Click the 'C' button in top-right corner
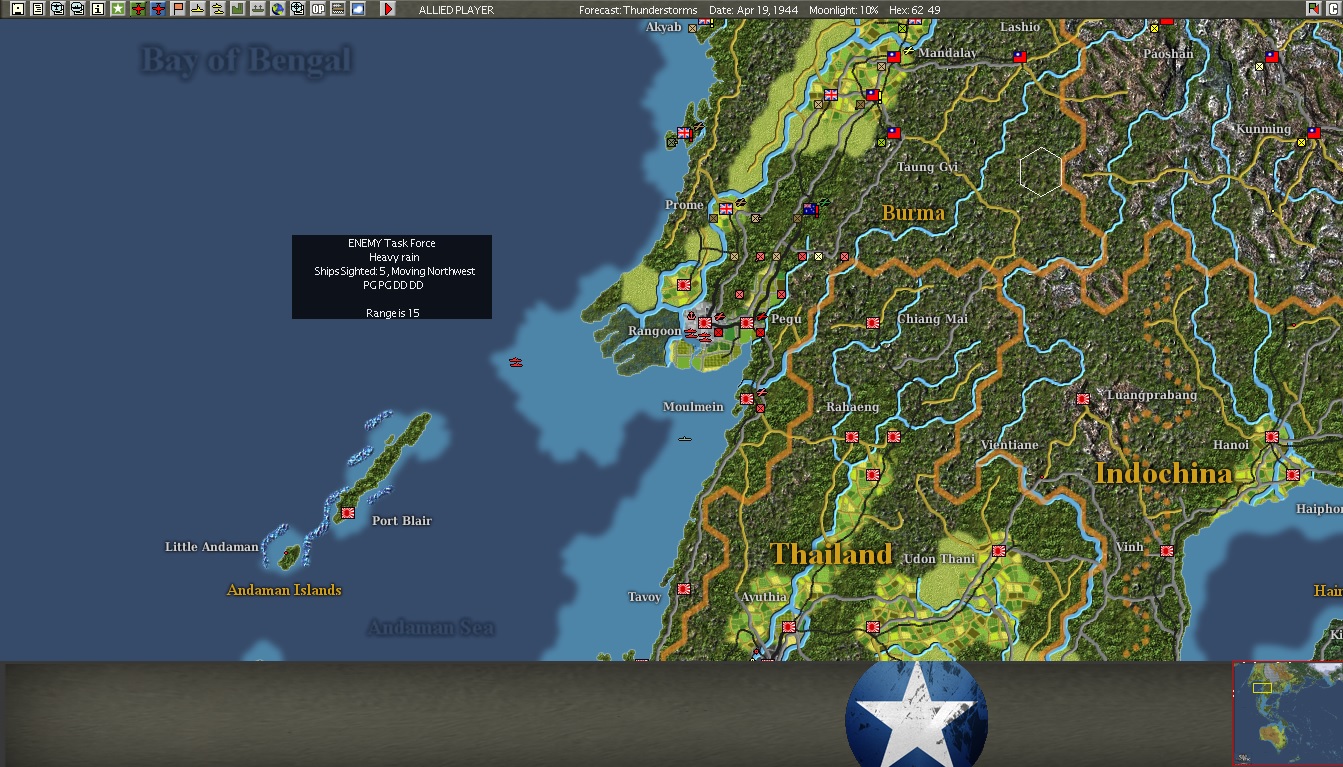 tap(1332, 9)
